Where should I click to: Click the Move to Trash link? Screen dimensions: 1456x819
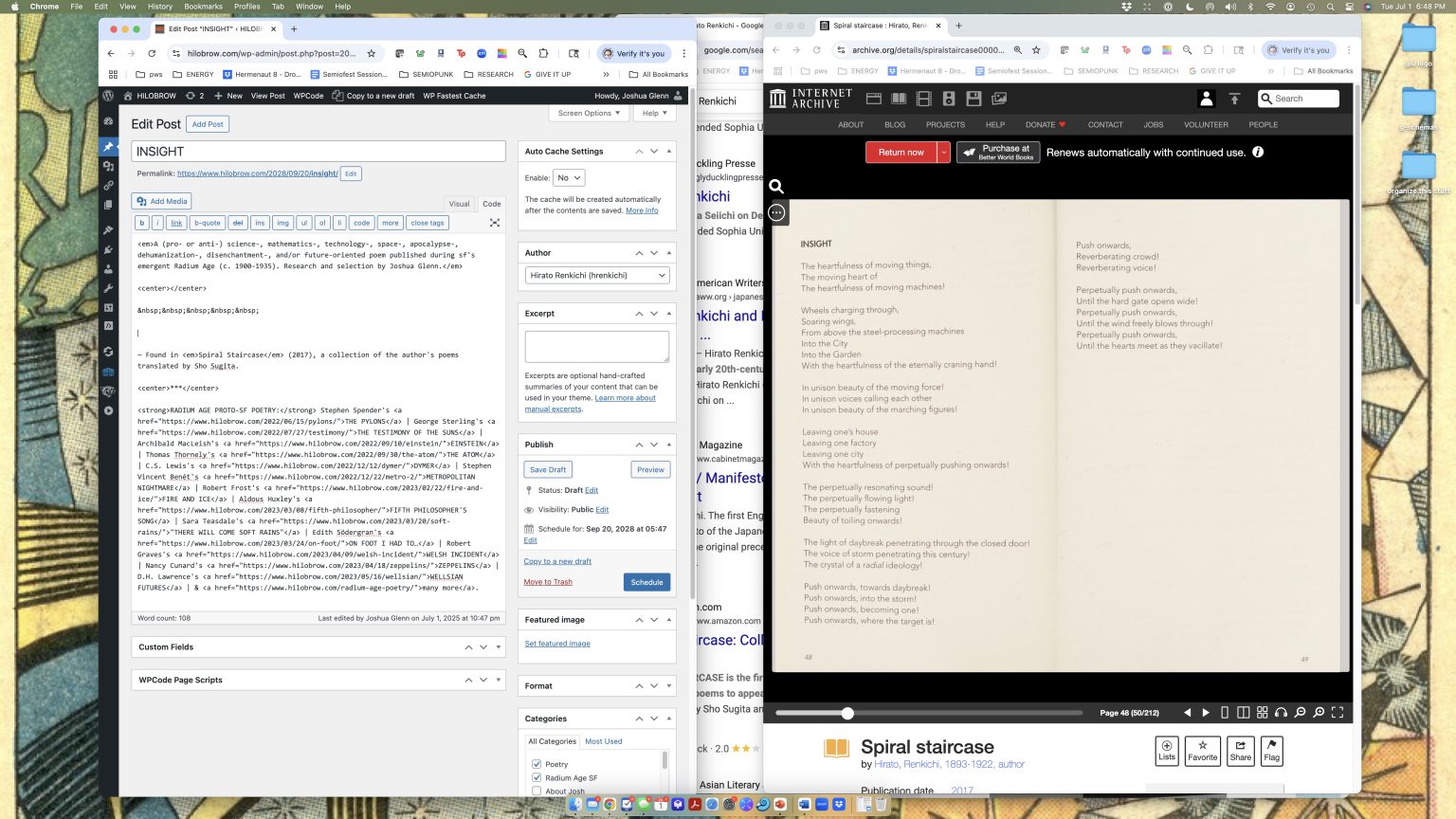(x=548, y=582)
